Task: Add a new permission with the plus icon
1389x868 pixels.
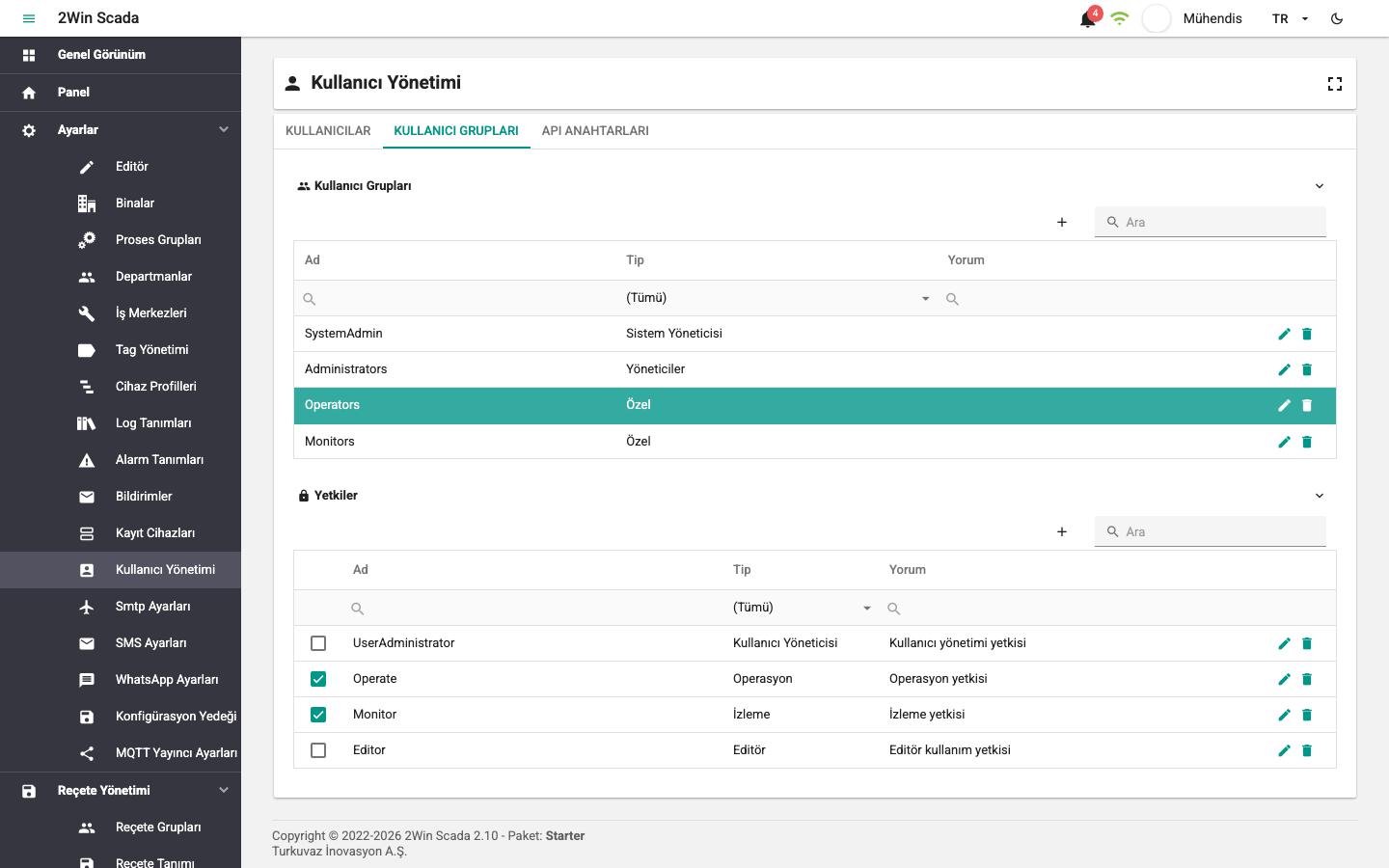Action: (1062, 531)
